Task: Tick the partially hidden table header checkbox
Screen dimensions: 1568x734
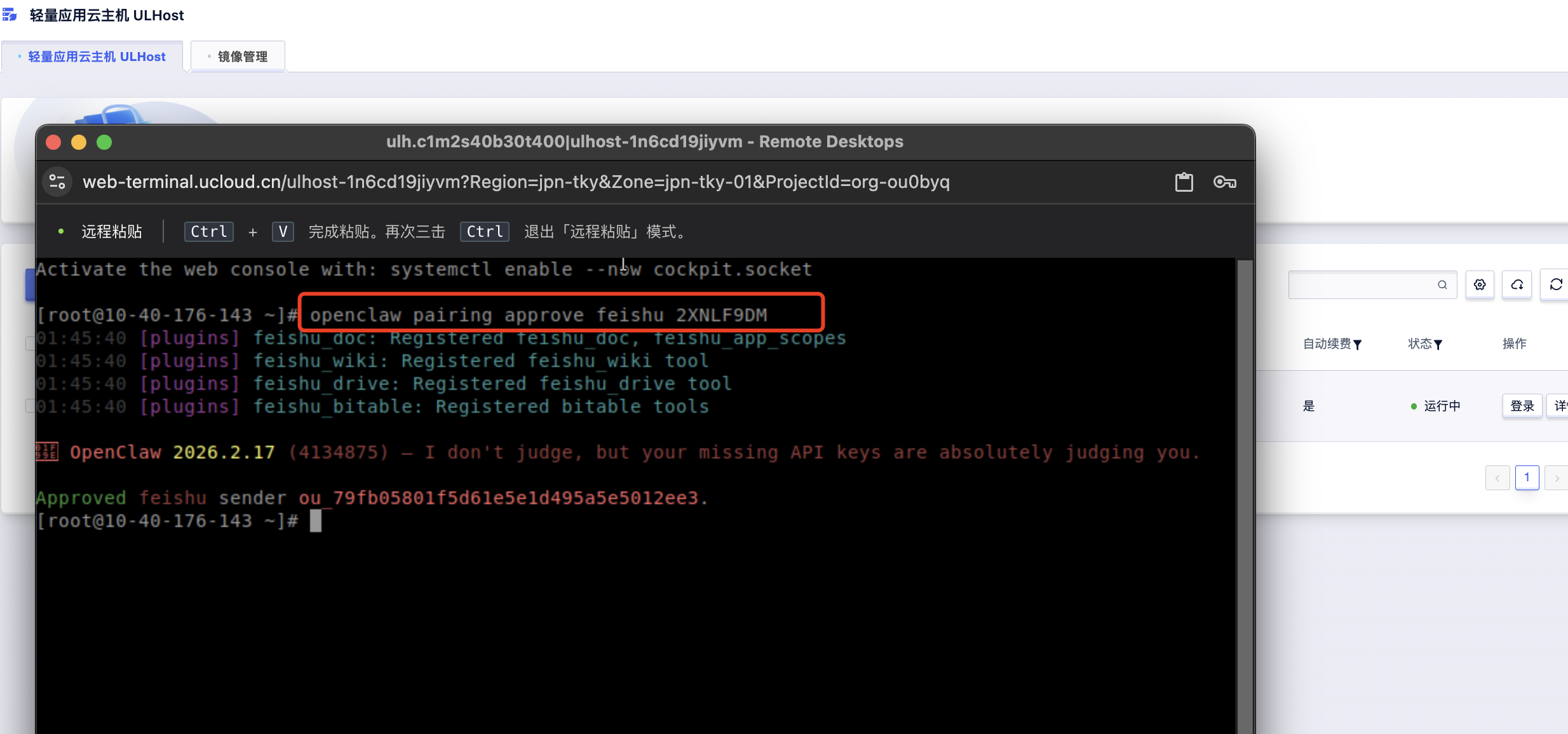Action: point(29,344)
